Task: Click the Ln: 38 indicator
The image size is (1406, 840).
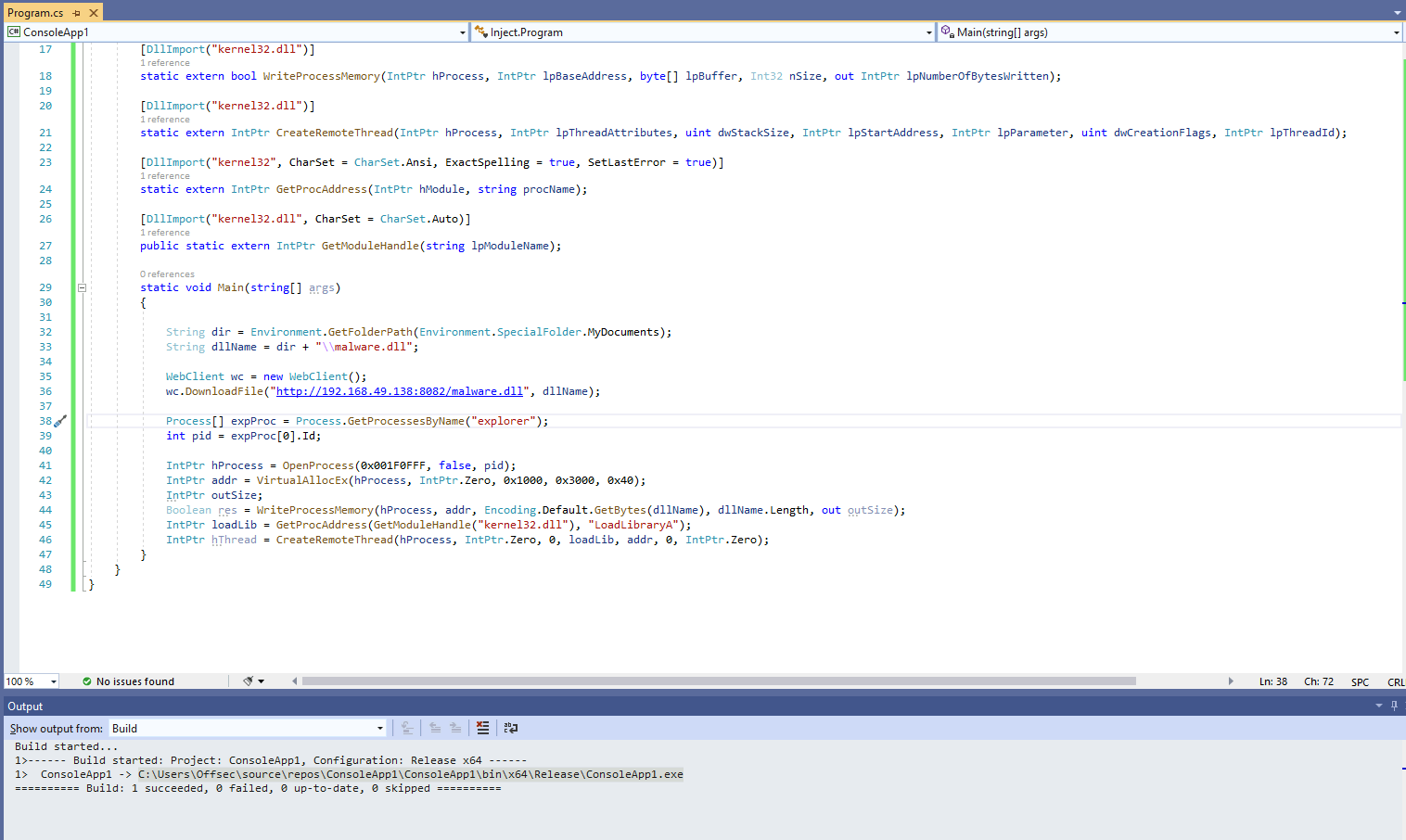Action: (x=1272, y=681)
